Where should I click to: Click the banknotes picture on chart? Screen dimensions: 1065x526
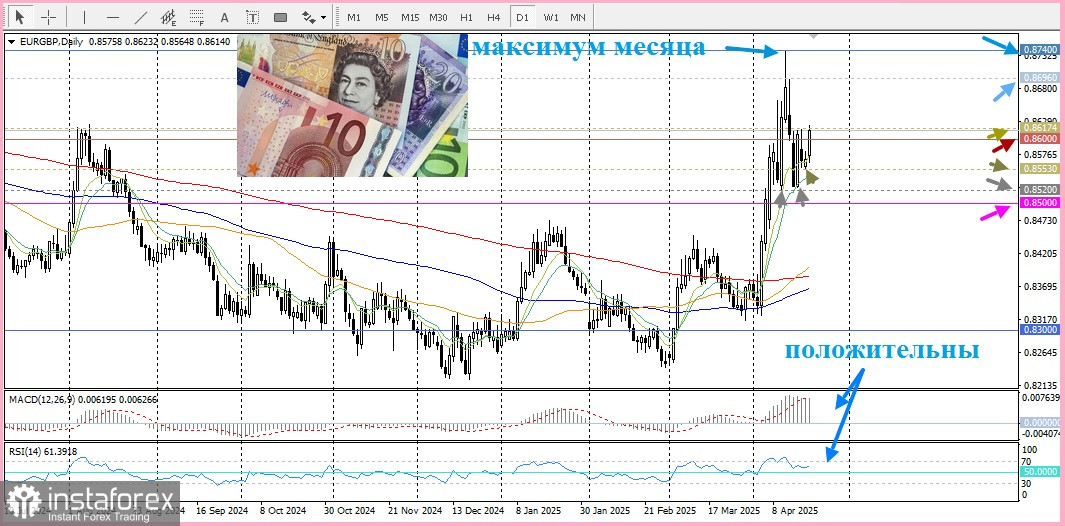[x=352, y=105]
